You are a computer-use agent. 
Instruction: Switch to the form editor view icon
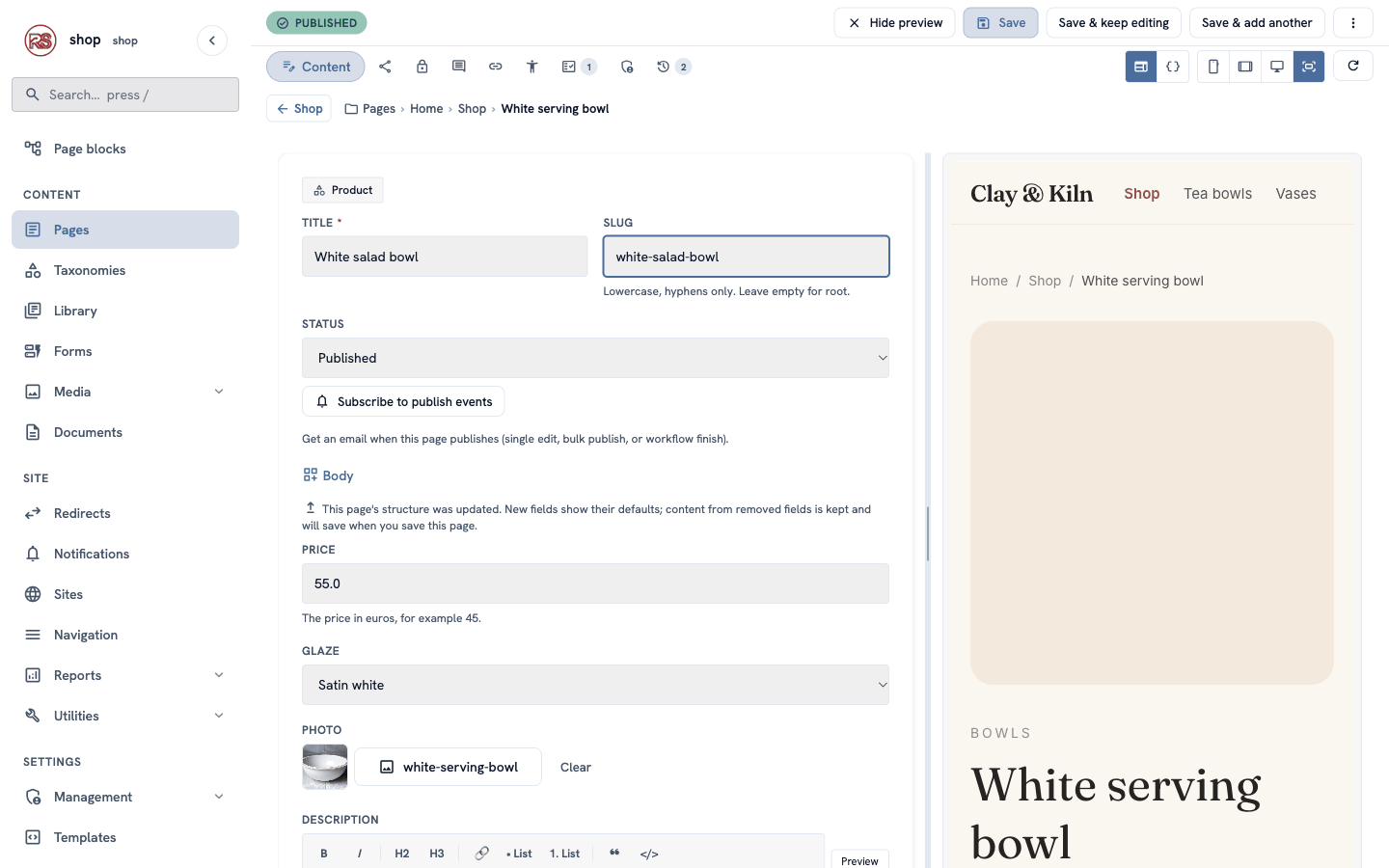tap(1141, 67)
